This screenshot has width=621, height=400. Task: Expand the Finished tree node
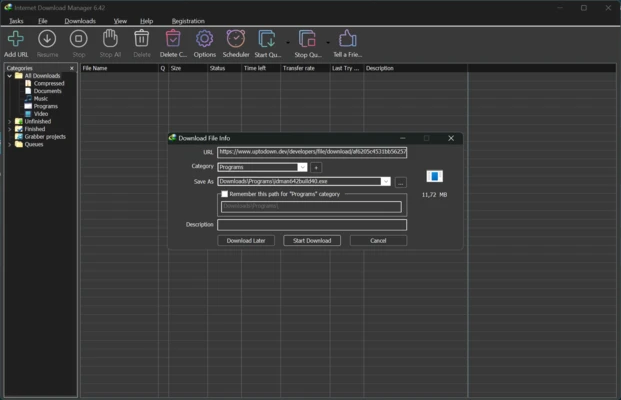pyautogui.click(x=10, y=129)
